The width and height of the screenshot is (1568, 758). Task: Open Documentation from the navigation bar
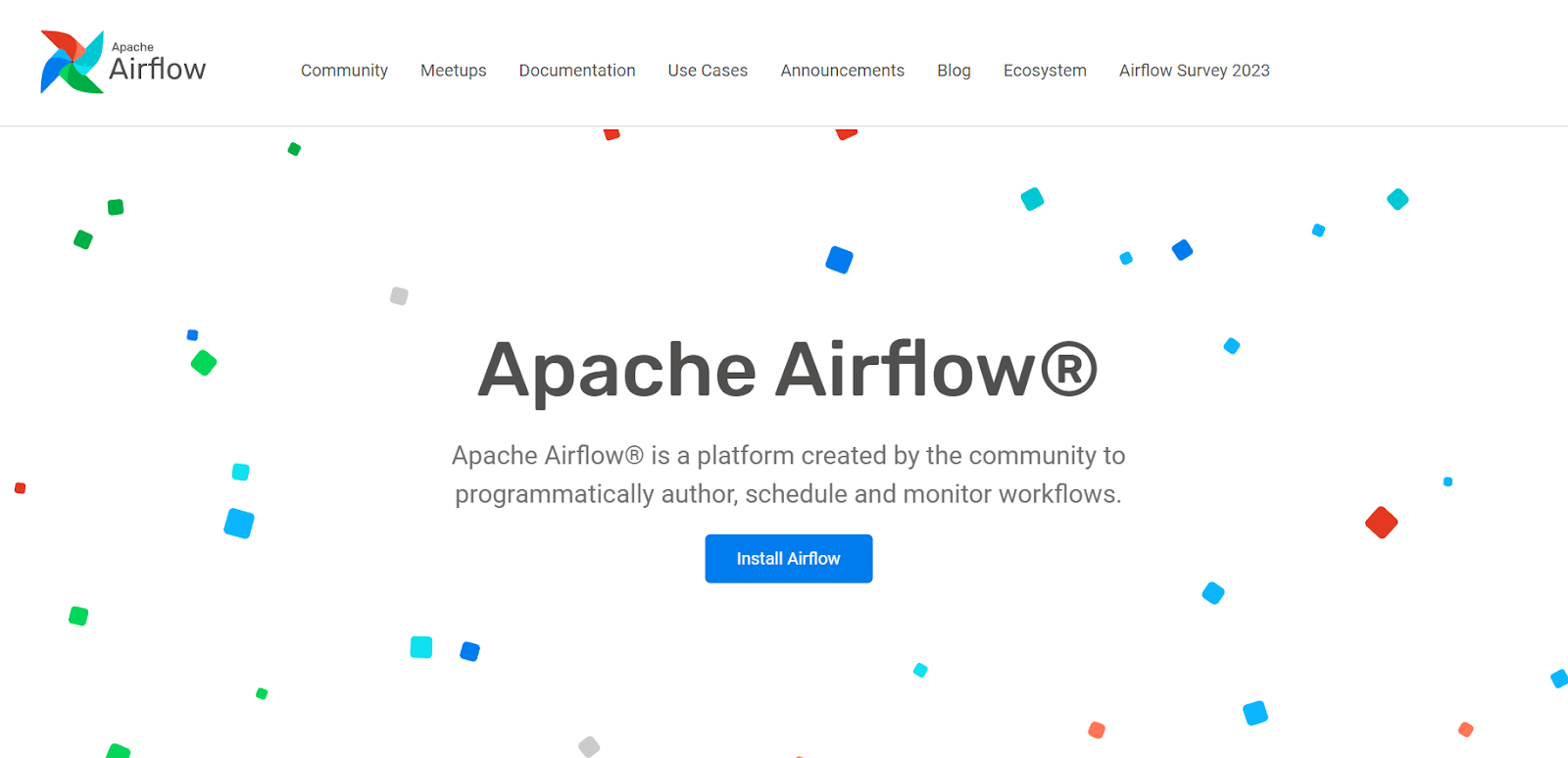click(577, 71)
